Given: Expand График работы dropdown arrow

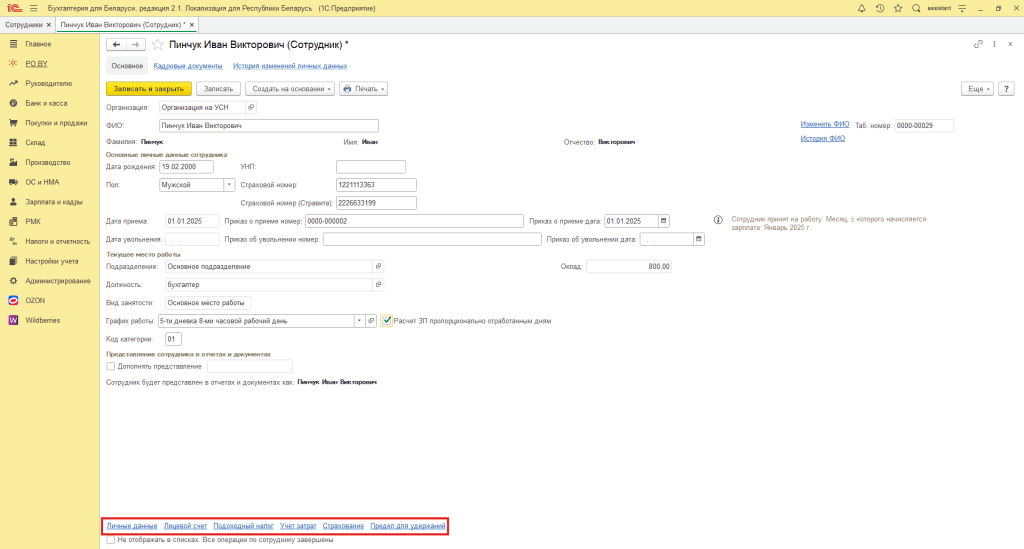Looking at the screenshot, I should (359, 321).
